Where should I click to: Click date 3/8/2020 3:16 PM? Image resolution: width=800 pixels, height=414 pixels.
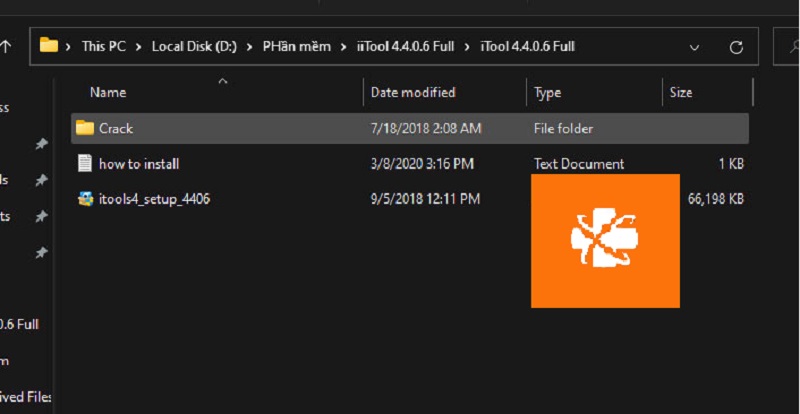pyautogui.click(x=422, y=164)
